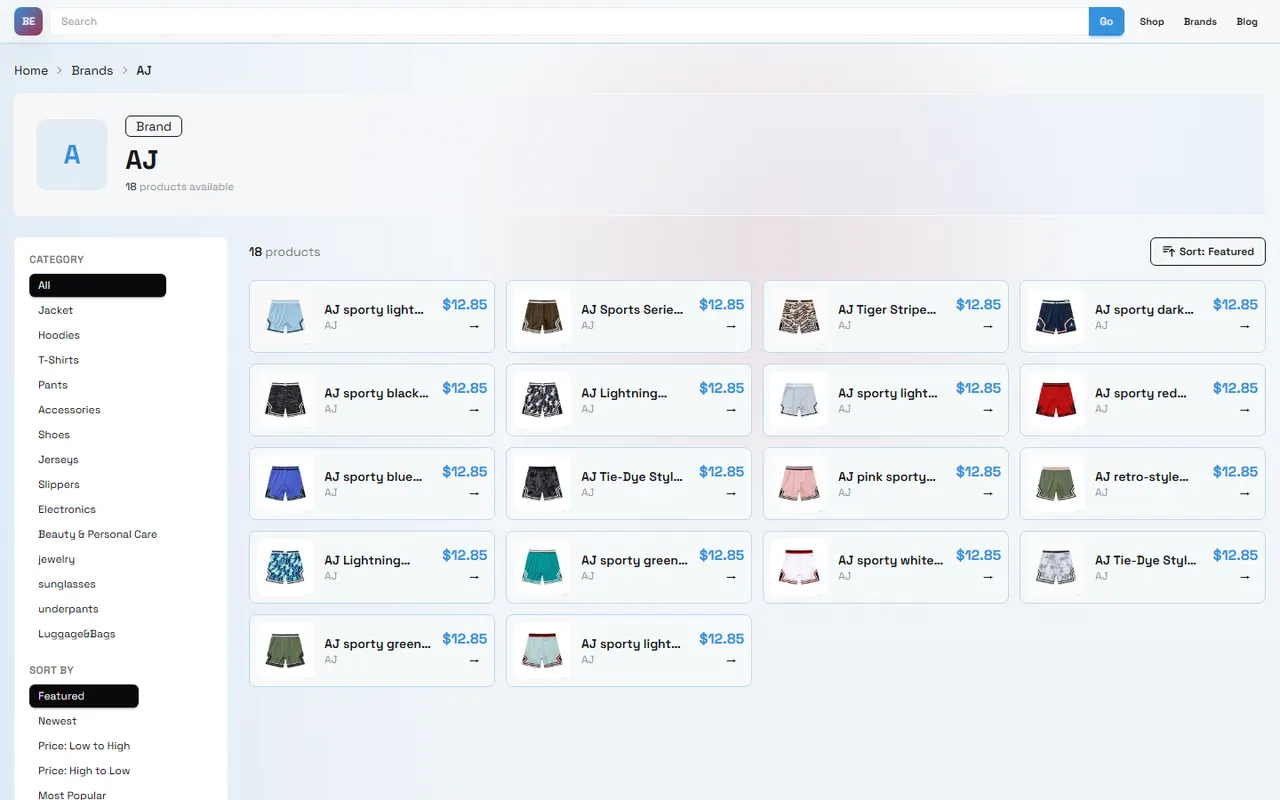This screenshot has width=1280, height=800.
Task: Open AJ Sports Series brown shorts thumbnail
Action: point(542,317)
